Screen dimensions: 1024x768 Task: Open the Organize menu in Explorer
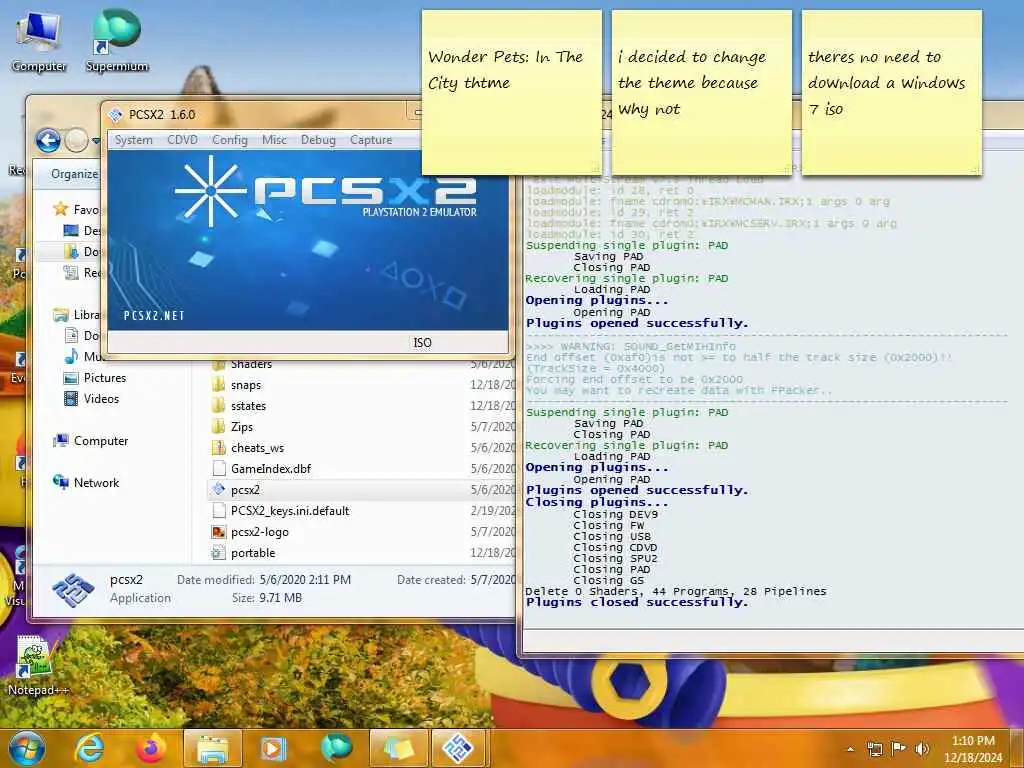pyautogui.click(x=74, y=174)
